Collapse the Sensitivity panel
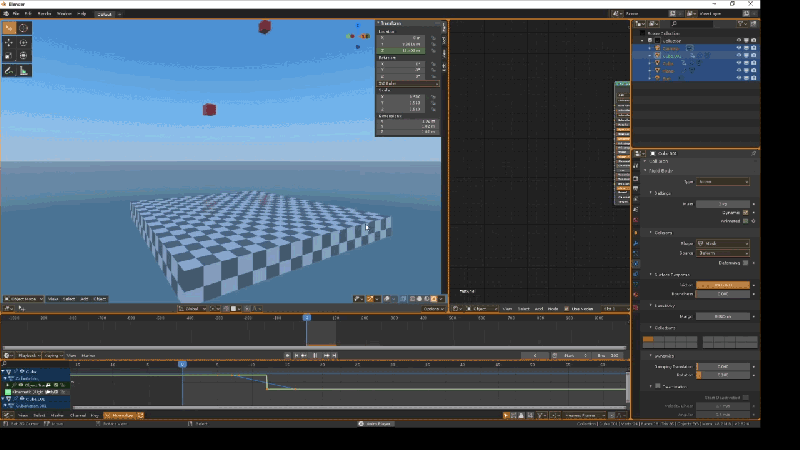 662,306
